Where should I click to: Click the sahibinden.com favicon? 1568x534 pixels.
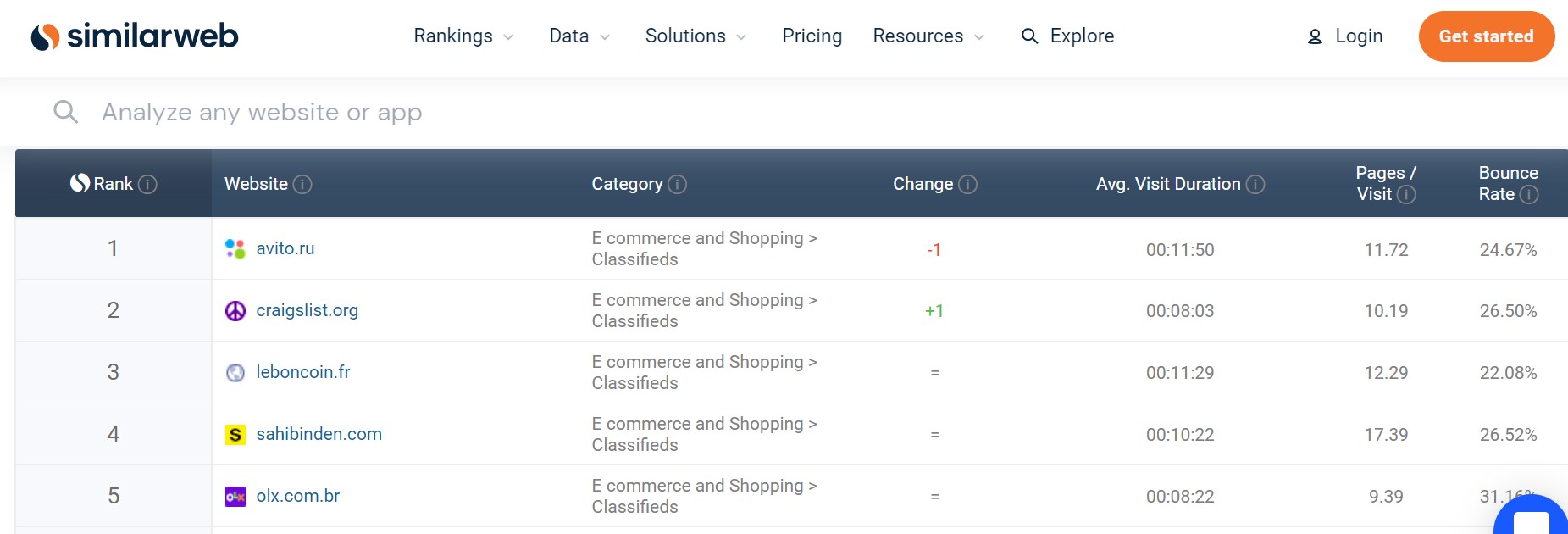point(235,435)
